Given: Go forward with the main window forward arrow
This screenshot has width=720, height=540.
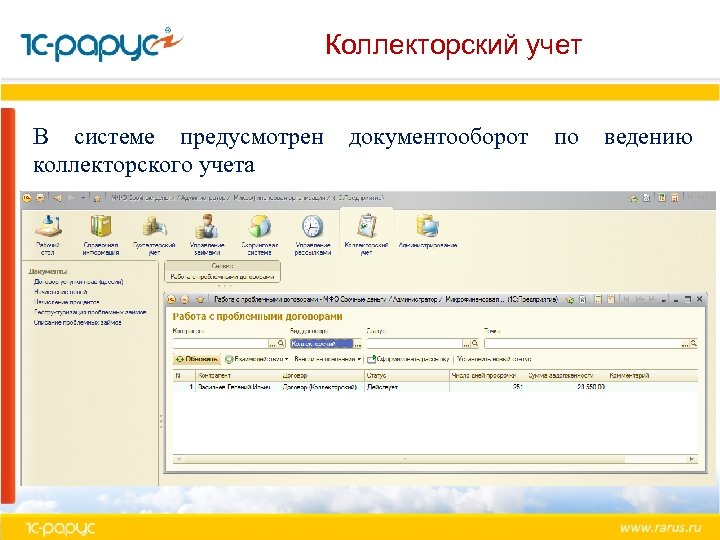Looking at the screenshot, I should [71, 198].
